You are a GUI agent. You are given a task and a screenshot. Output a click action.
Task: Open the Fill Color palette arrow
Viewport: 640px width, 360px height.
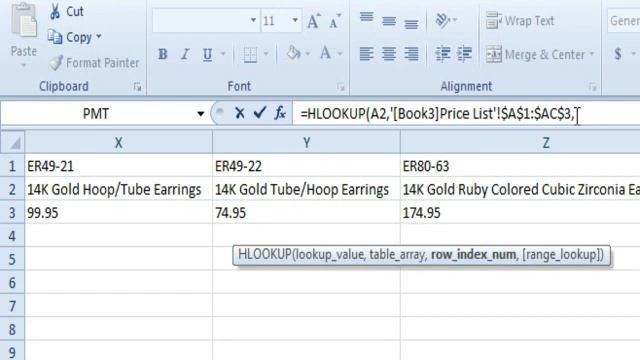pyautogui.click(x=308, y=54)
